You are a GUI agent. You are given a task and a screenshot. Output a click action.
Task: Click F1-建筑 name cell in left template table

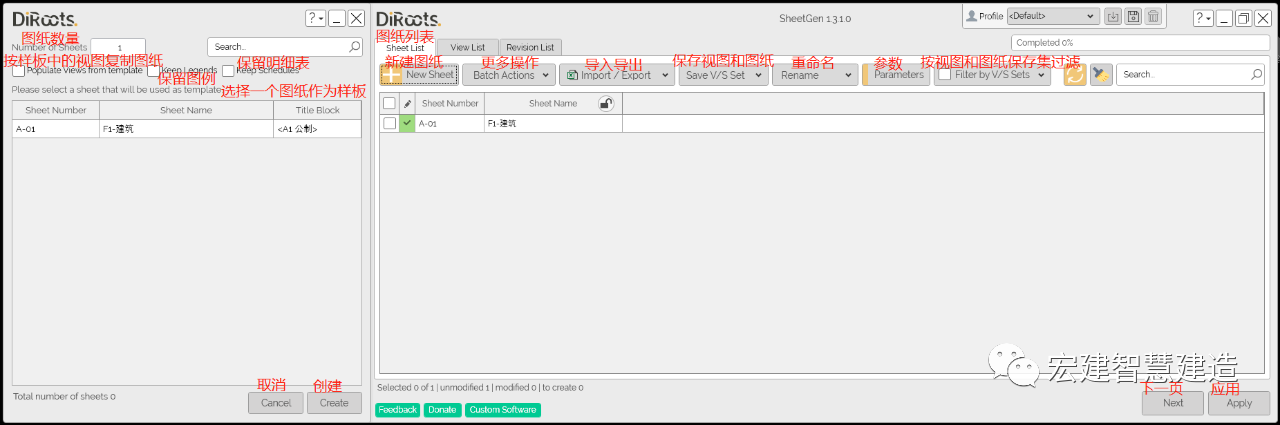[186, 129]
